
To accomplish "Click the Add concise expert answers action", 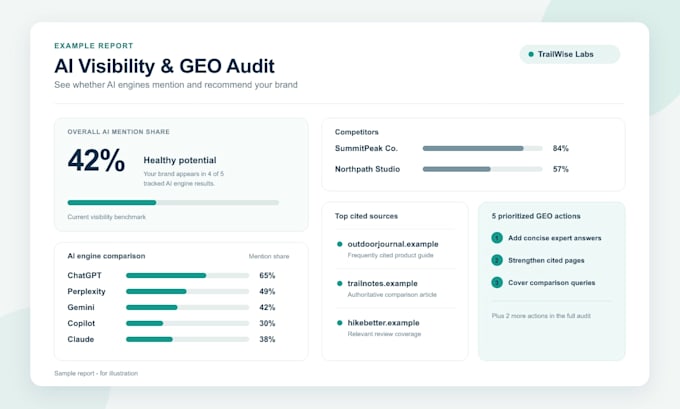I will 555,238.
